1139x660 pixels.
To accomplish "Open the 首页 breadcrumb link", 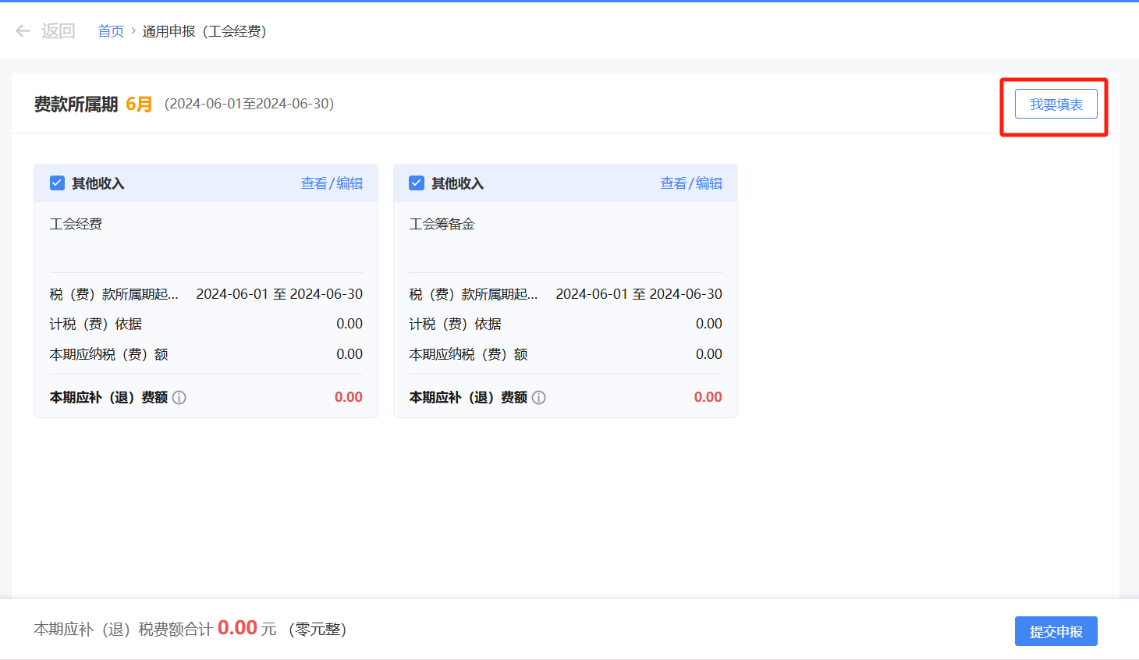I will coord(110,31).
